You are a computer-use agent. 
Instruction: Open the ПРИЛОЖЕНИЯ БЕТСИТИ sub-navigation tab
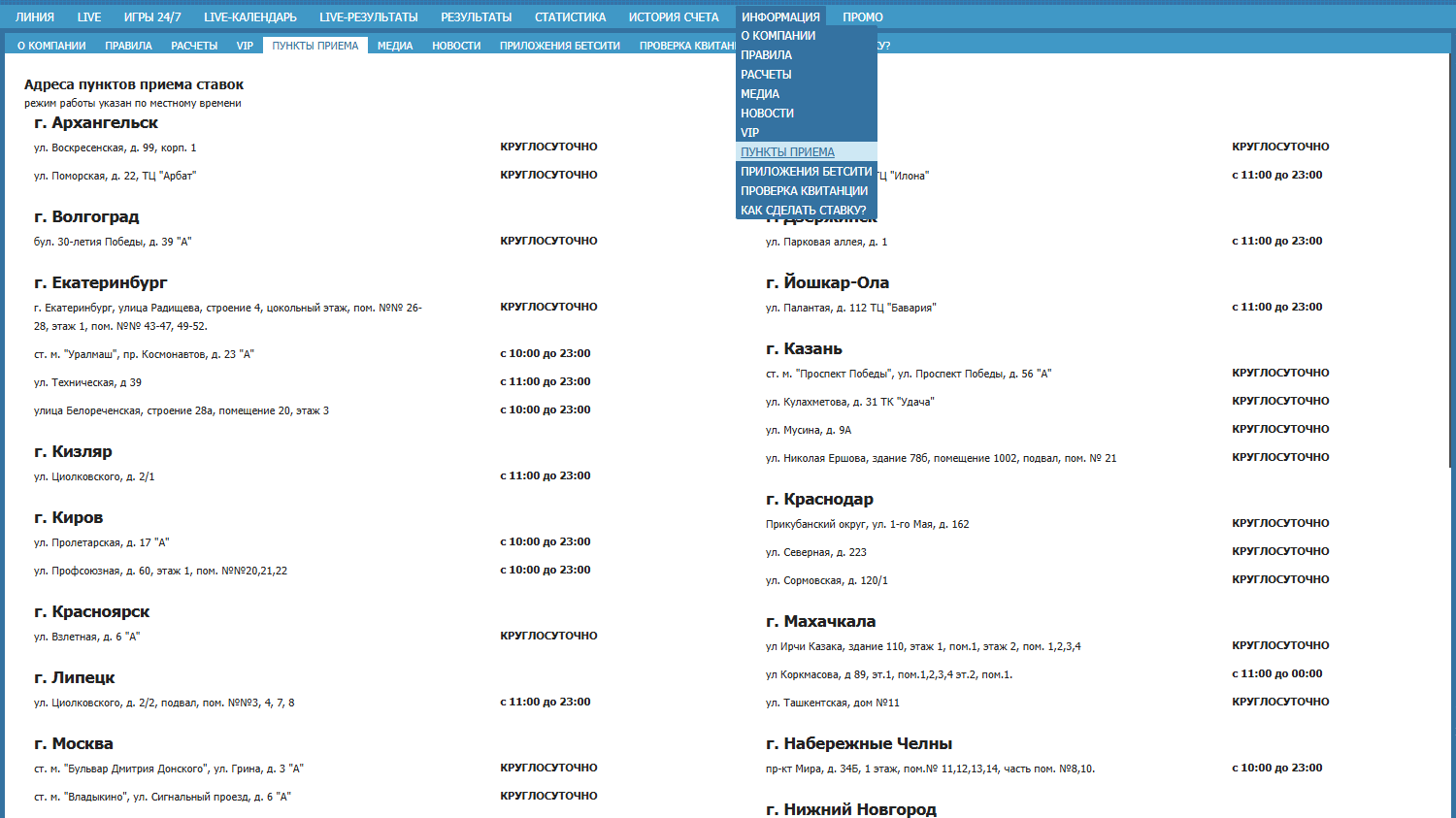pos(560,46)
